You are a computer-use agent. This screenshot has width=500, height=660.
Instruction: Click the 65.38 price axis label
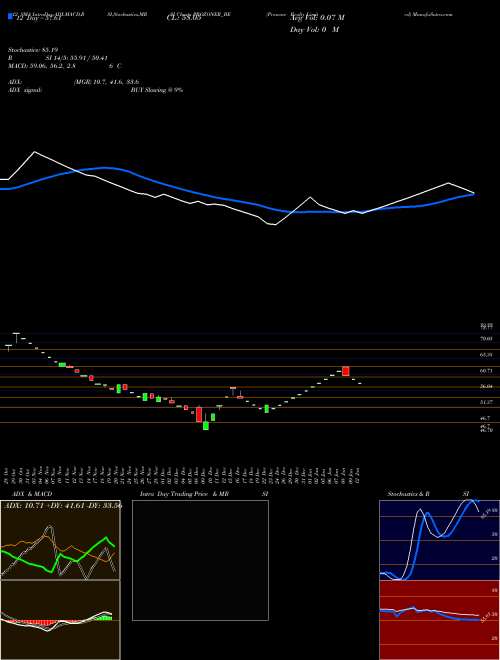click(486, 354)
